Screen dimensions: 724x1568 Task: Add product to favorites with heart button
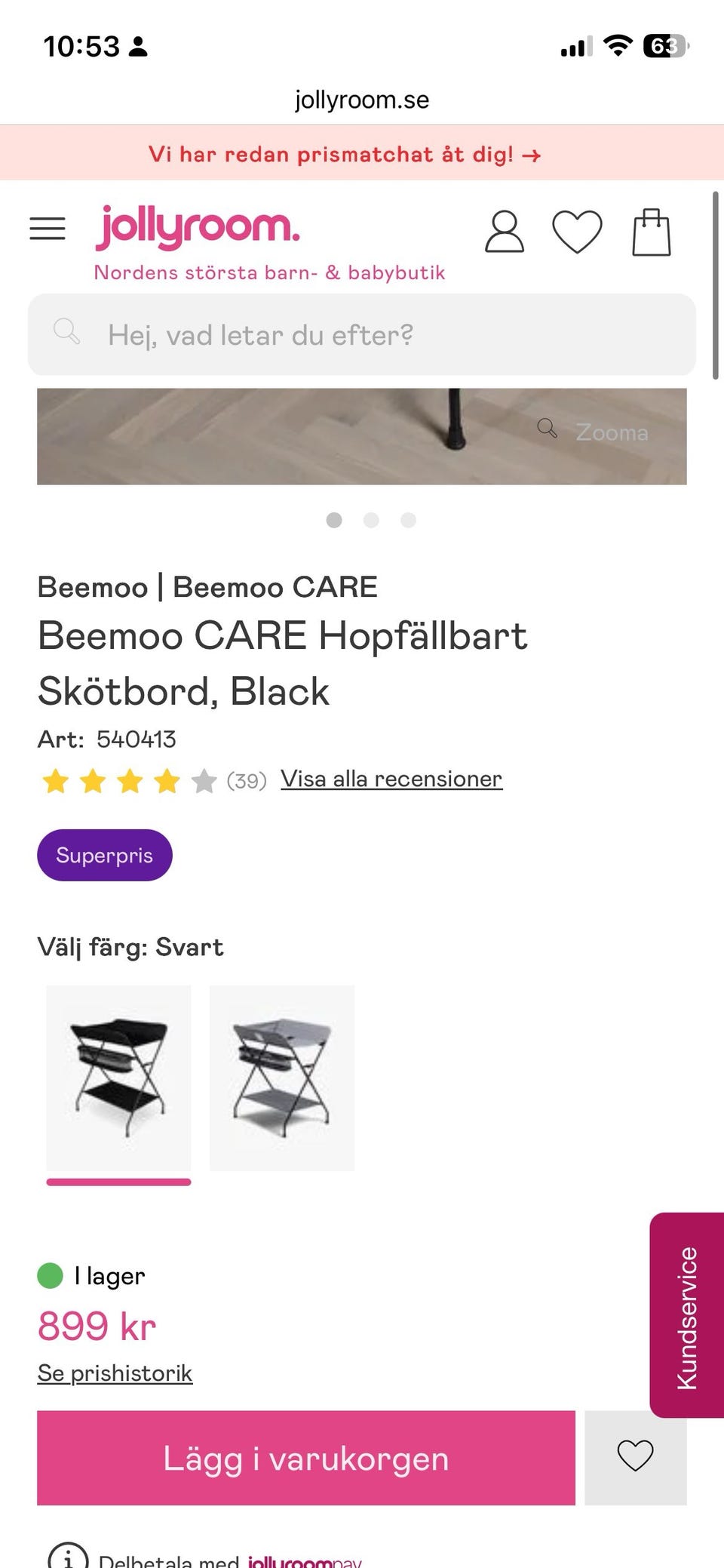636,1457
